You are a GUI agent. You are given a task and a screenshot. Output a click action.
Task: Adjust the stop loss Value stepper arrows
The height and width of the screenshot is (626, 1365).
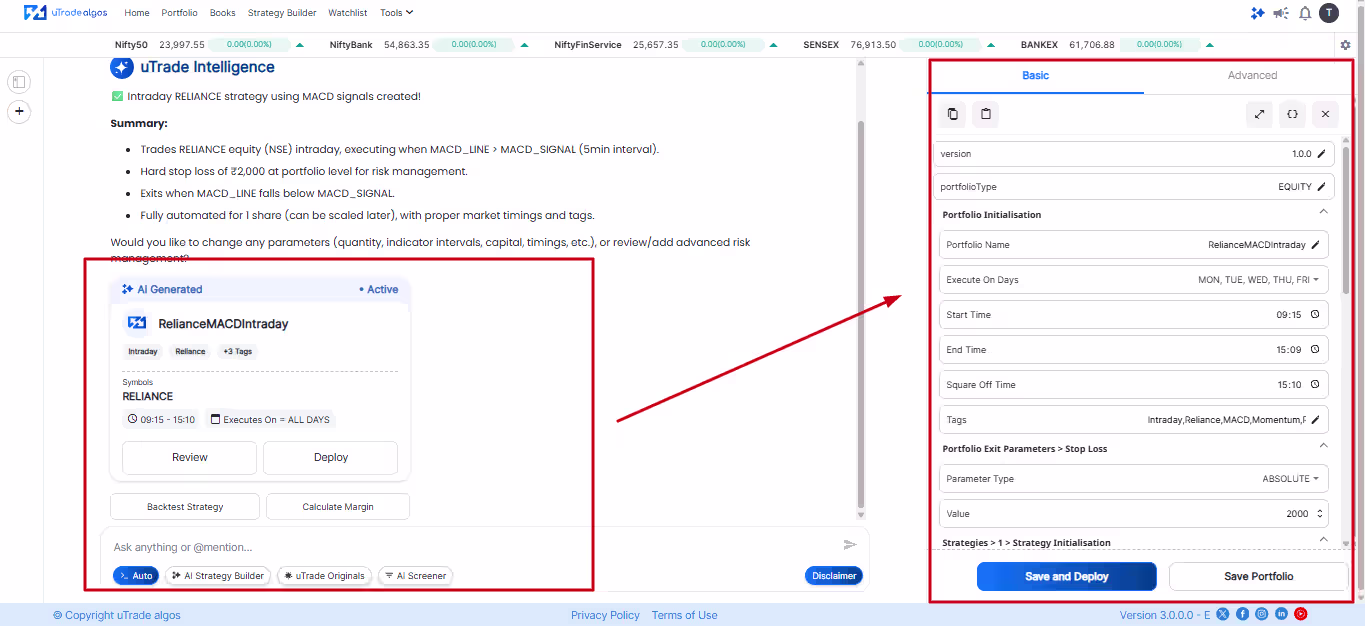click(1320, 514)
